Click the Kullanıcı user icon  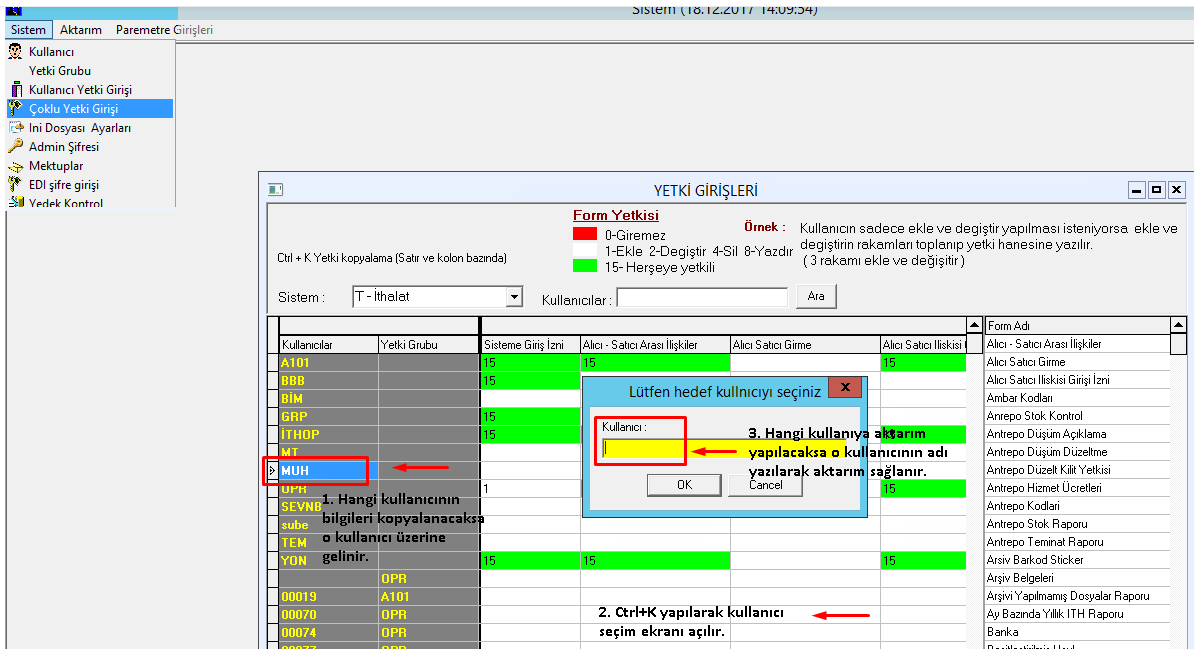coord(15,51)
